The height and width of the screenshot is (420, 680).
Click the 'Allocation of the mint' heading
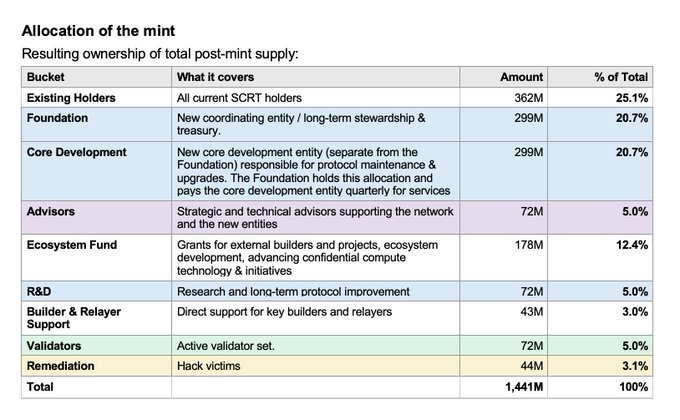[x=98, y=31]
